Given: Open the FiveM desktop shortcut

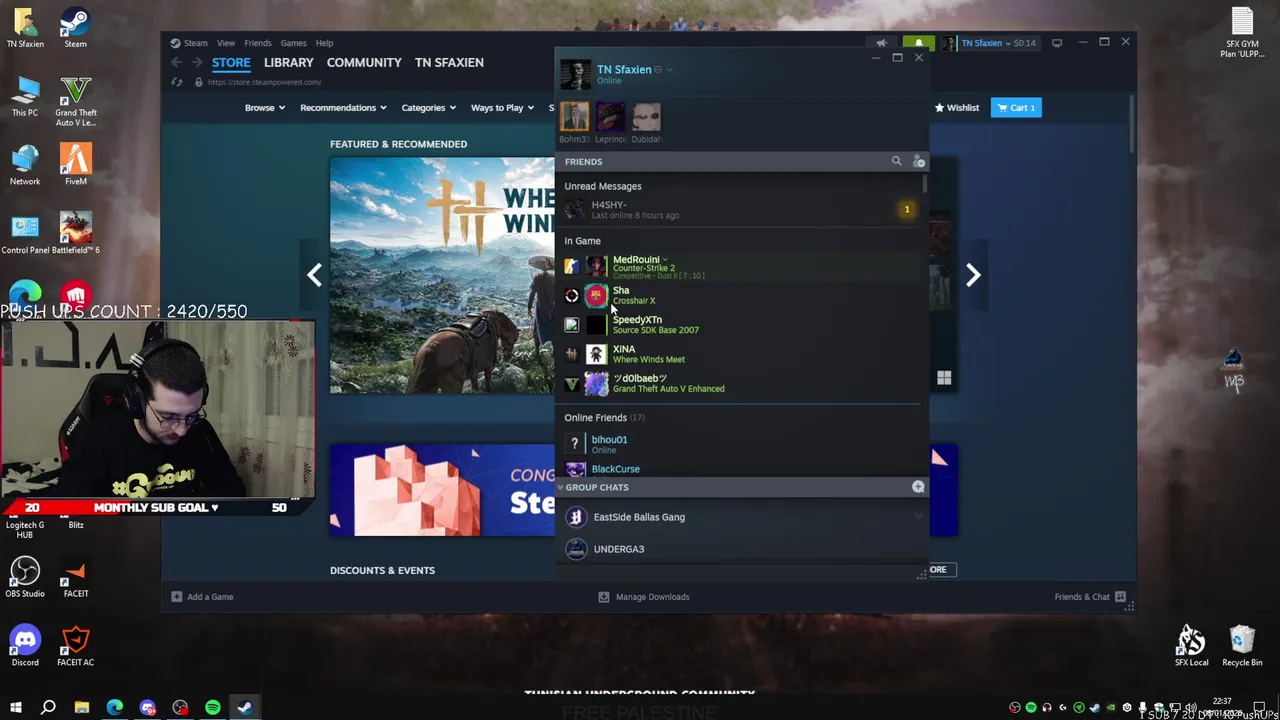Looking at the screenshot, I should (x=75, y=165).
